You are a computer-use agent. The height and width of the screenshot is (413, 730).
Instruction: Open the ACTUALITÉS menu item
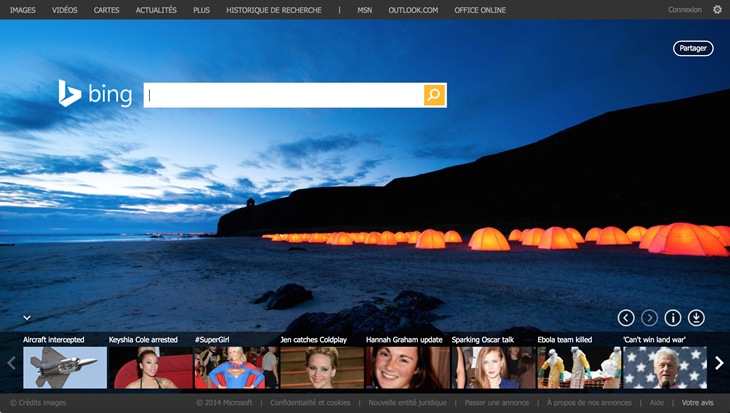tap(156, 10)
